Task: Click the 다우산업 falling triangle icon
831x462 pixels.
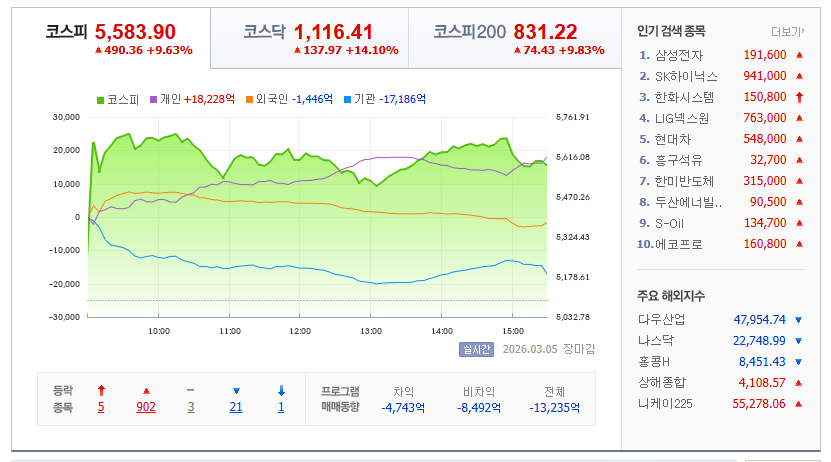Action: pyautogui.click(x=799, y=320)
